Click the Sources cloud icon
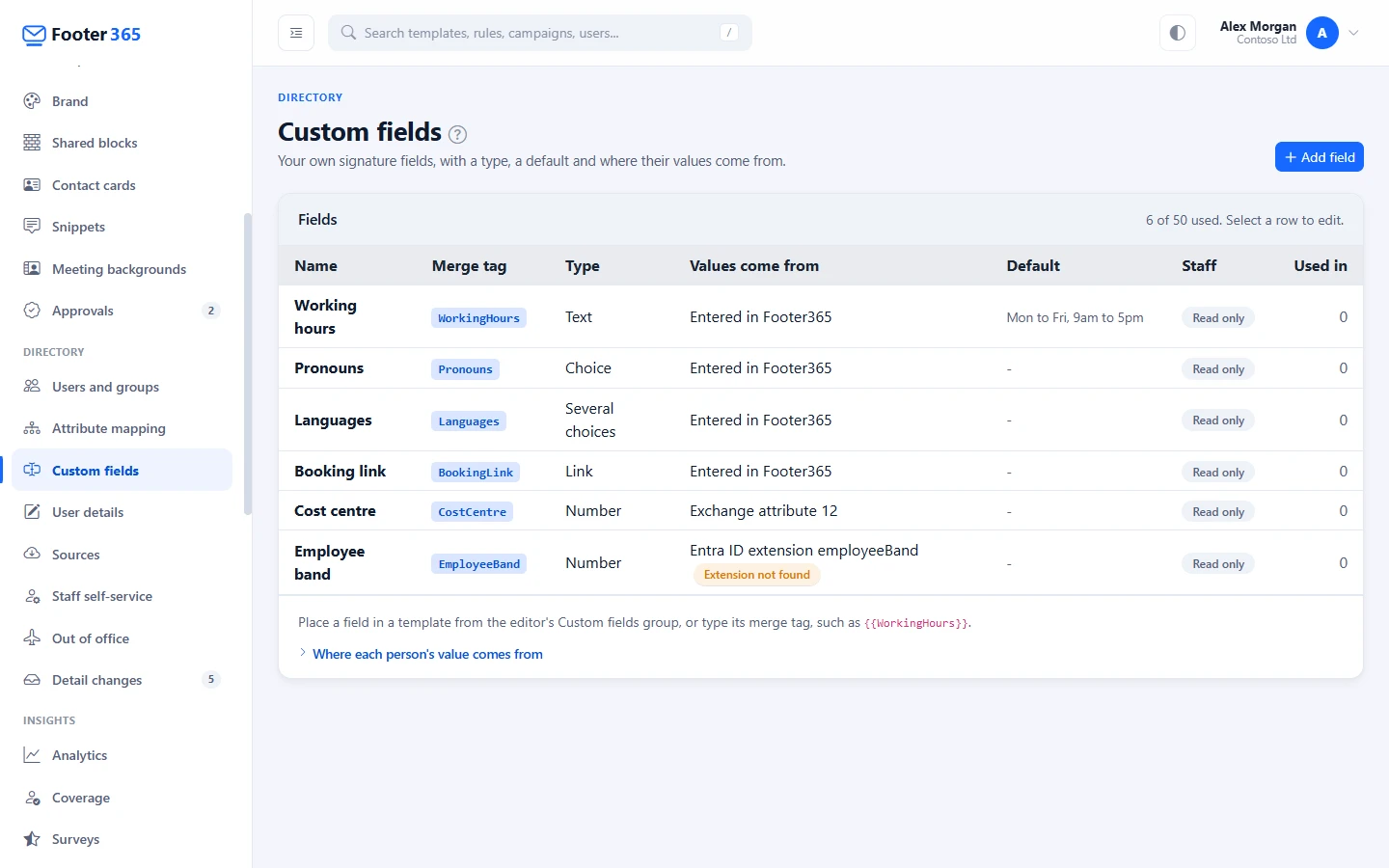This screenshot has height=868, width=1389. tap(32, 555)
